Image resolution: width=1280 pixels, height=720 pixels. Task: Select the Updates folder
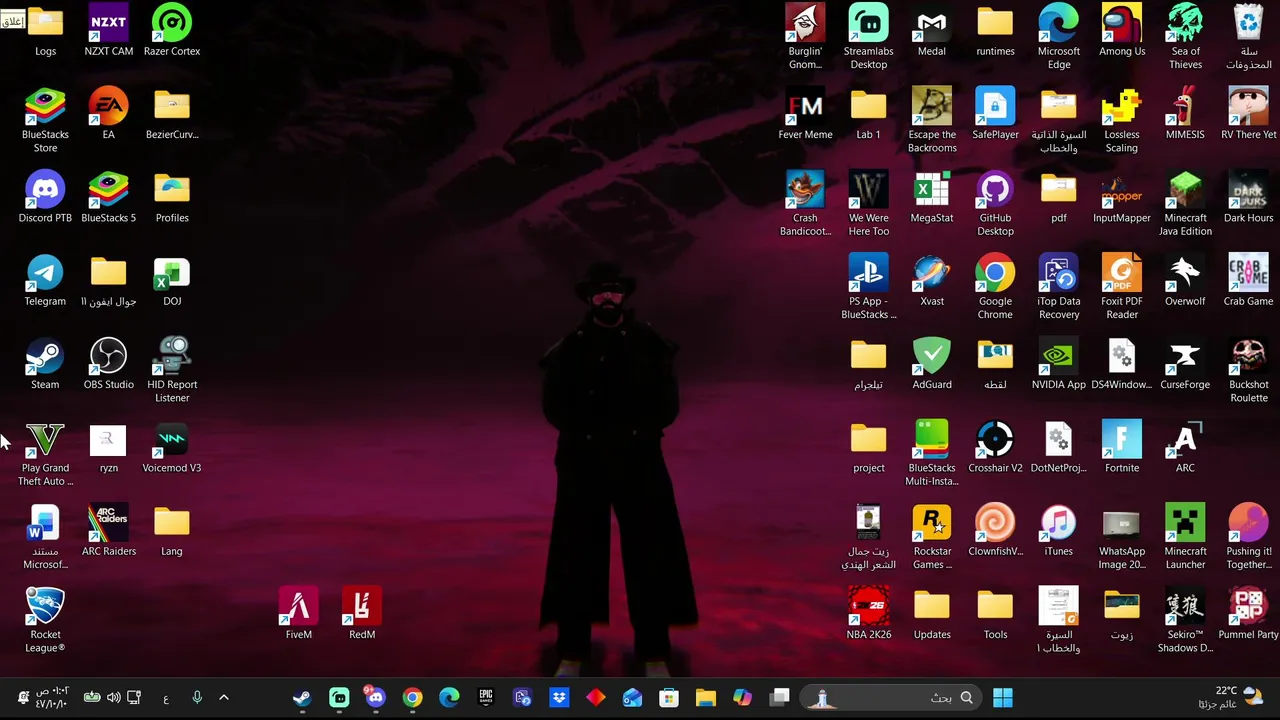[x=931, y=615]
